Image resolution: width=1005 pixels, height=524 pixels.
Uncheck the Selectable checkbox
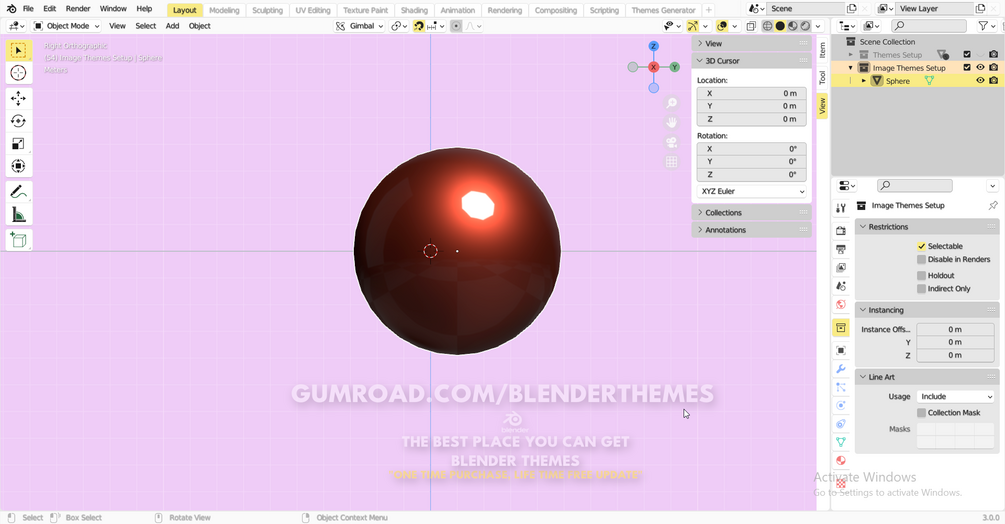pyautogui.click(x=921, y=246)
